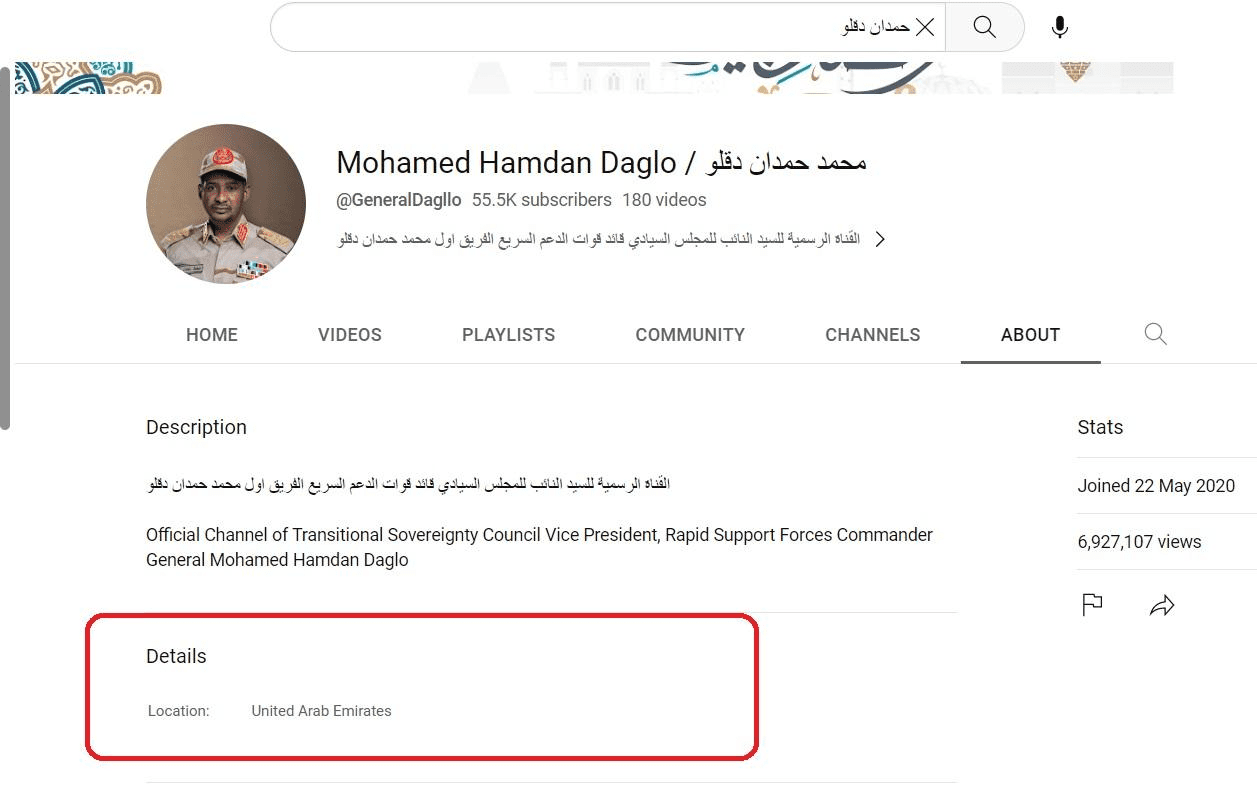The image size is (1257, 787).
Task: Open the VIDEOS tab
Action: 350,335
